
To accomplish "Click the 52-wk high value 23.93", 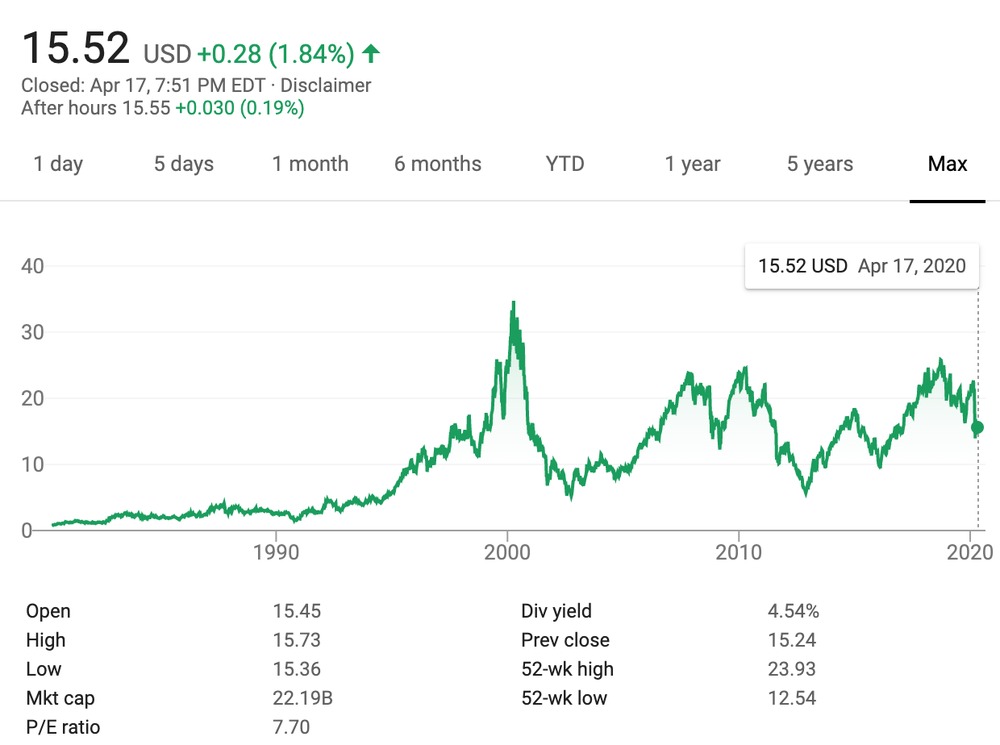I will (x=791, y=669).
